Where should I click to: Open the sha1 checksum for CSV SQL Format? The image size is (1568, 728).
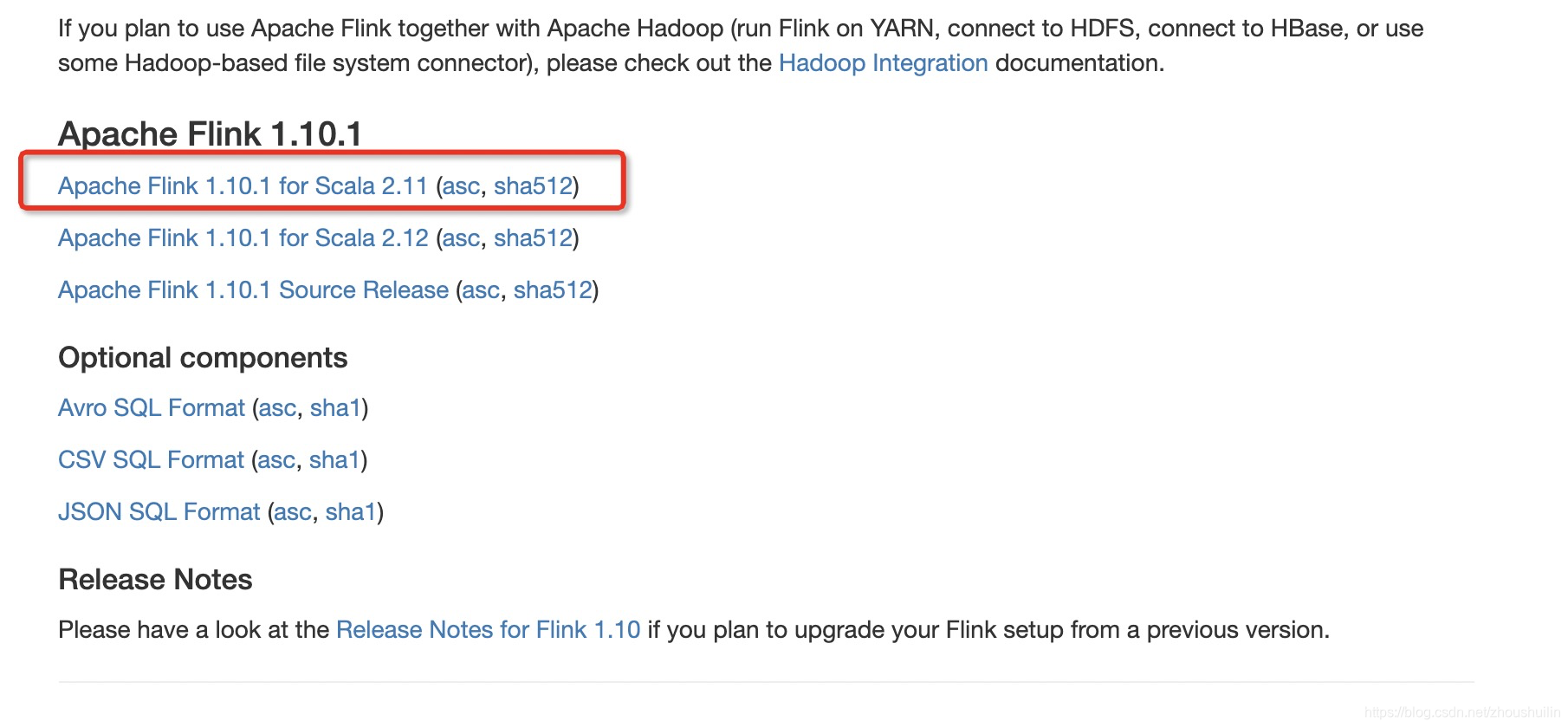(334, 459)
